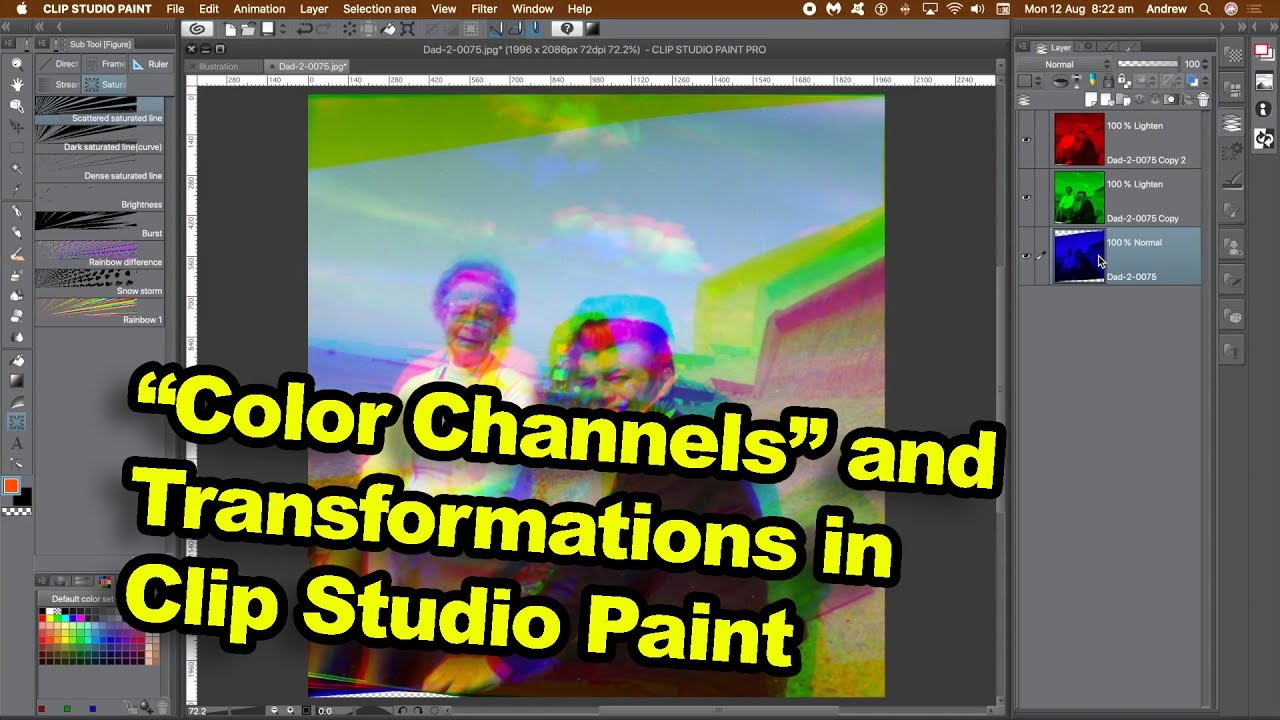Image resolution: width=1280 pixels, height=720 pixels.
Task: Select the Auto select magic wand tool
Action: click(x=17, y=169)
